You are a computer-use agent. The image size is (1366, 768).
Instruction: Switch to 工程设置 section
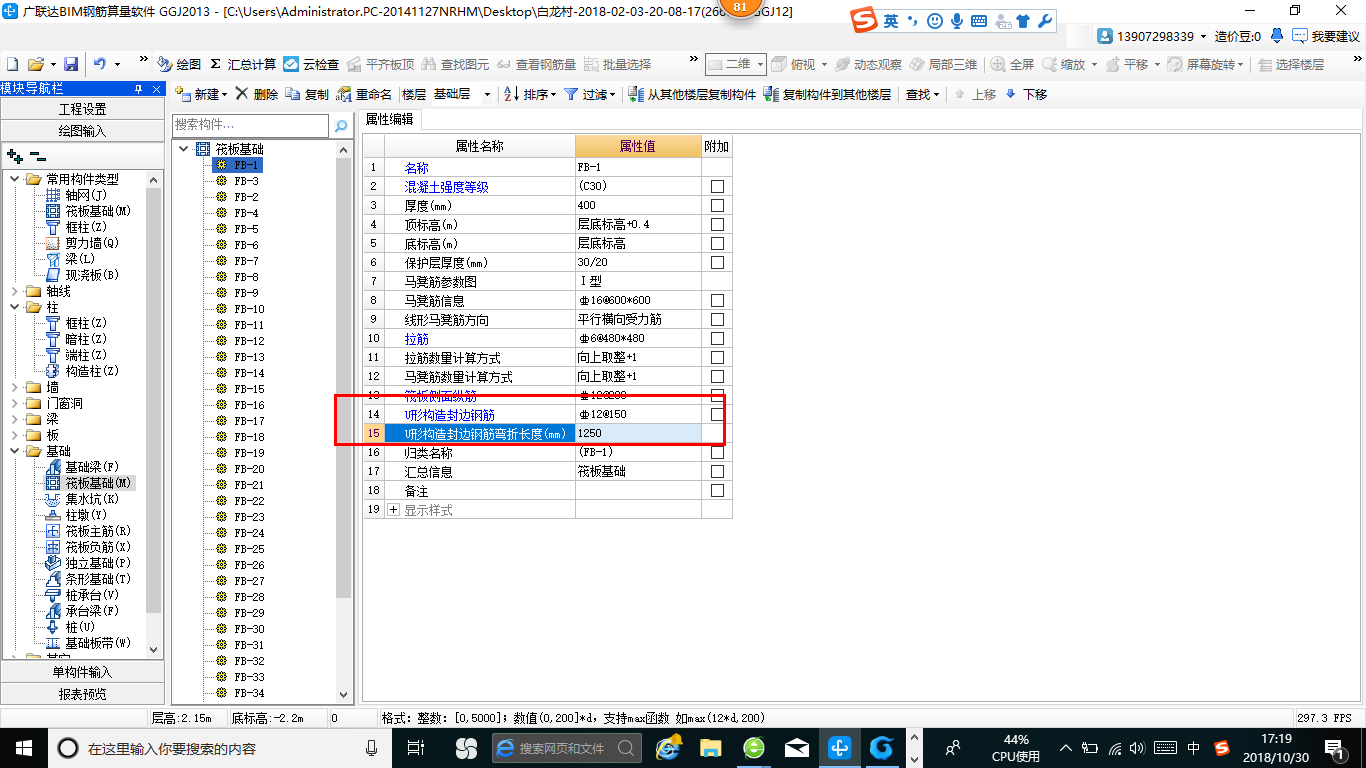coord(83,109)
